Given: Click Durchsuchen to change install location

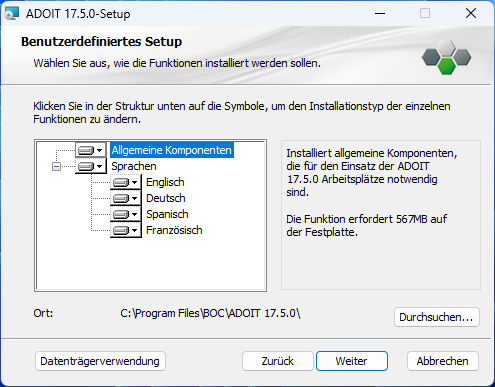Looking at the screenshot, I should [437, 317].
